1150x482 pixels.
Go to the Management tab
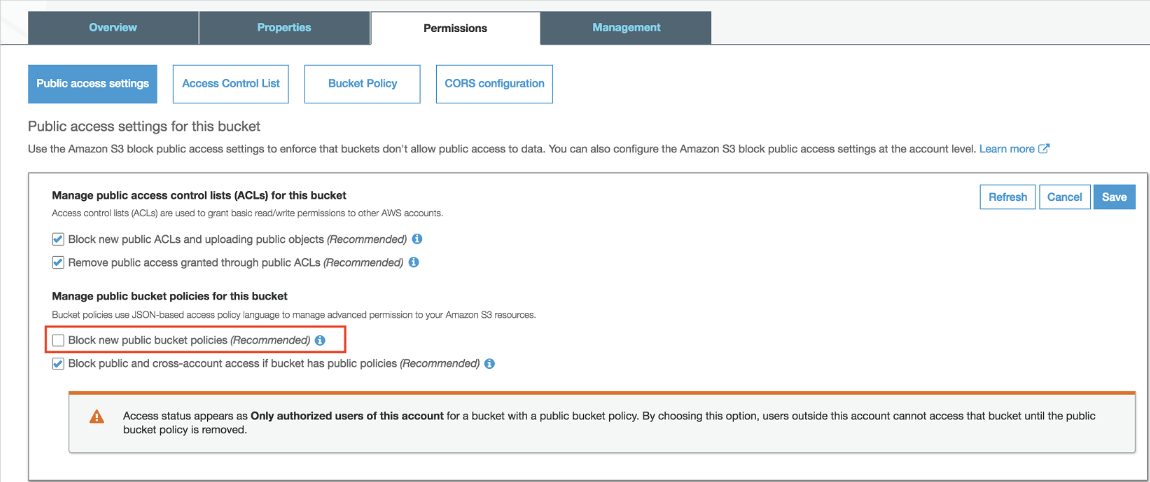coord(626,28)
